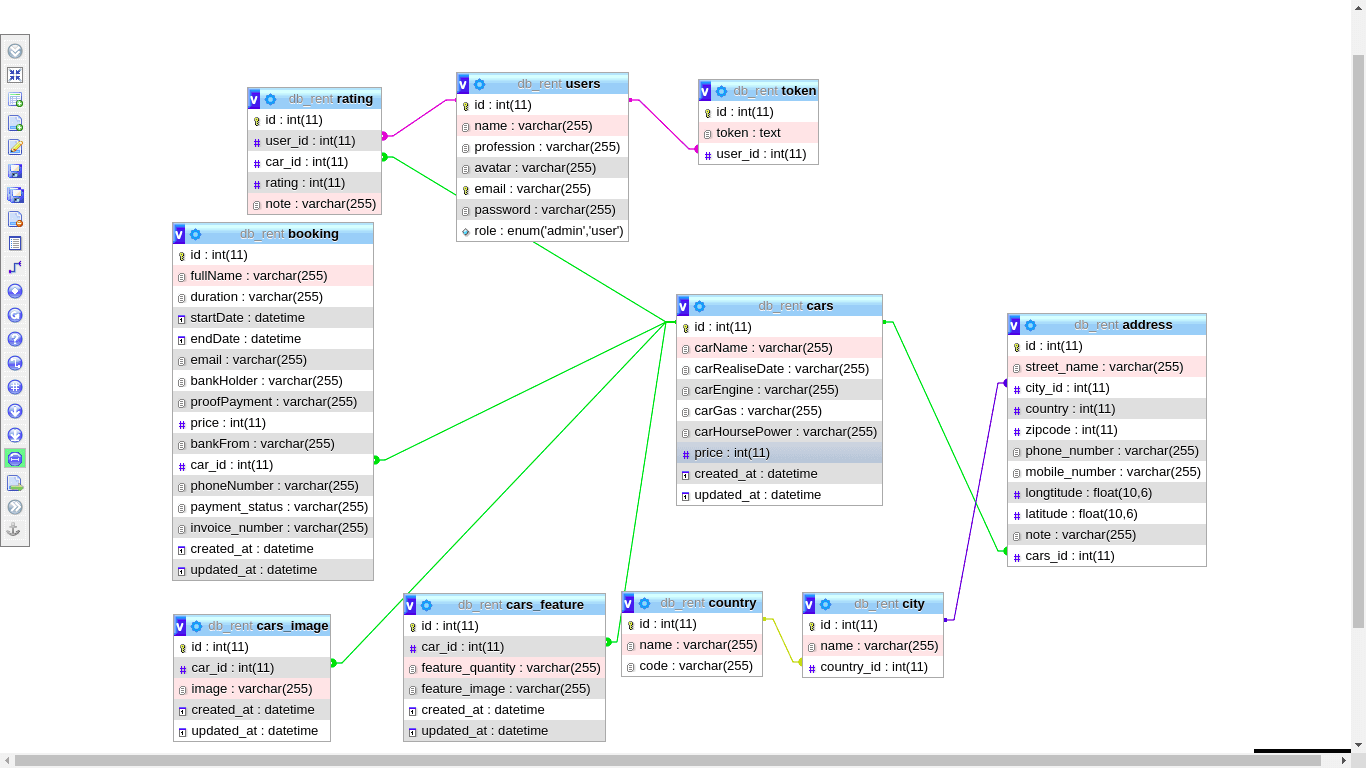Image resolution: width=1366 pixels, height=768 pixels.
Task: Open options gear of cars_feature table
Action: pos(426,605)
